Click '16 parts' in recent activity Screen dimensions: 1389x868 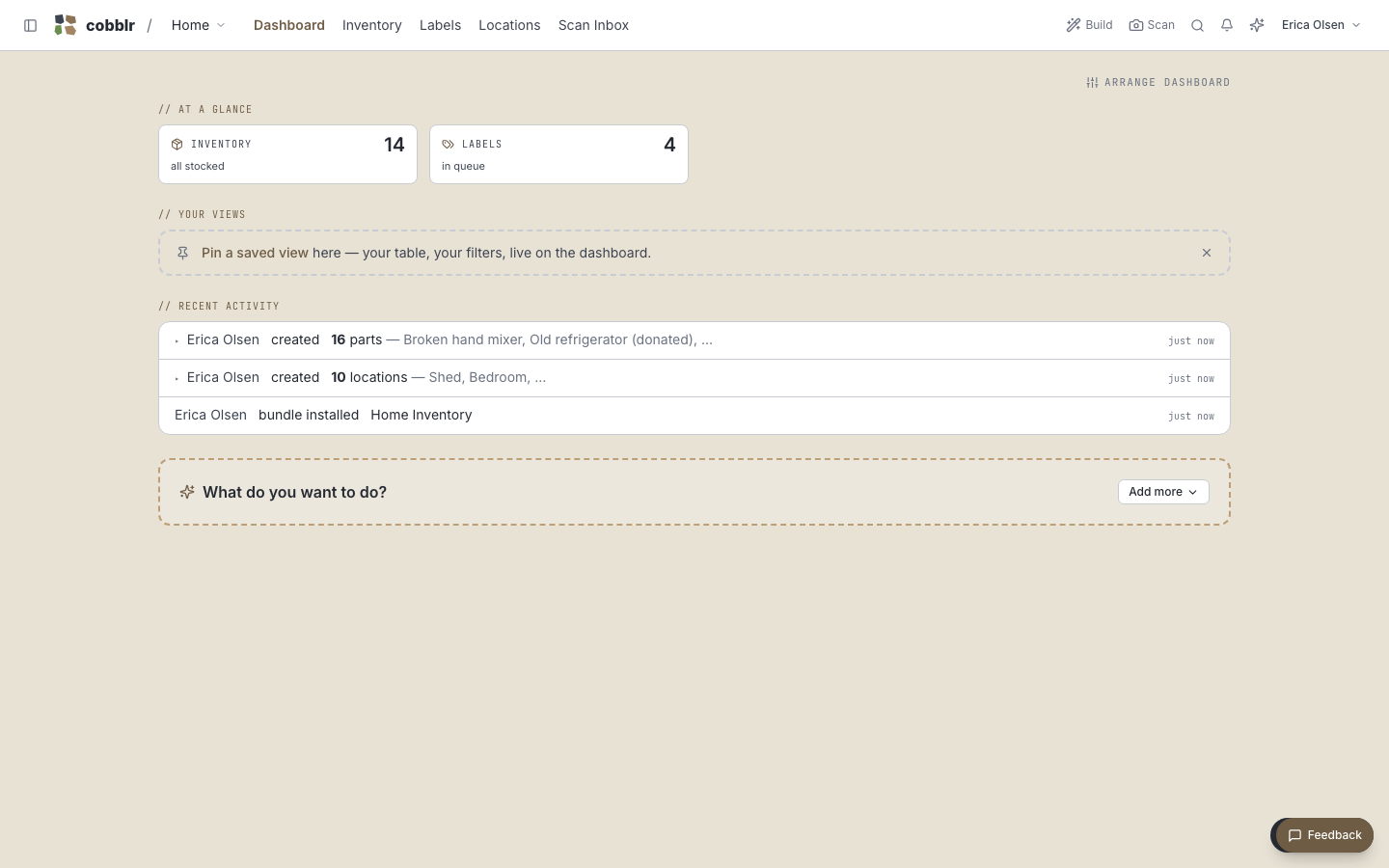point(357,339)
